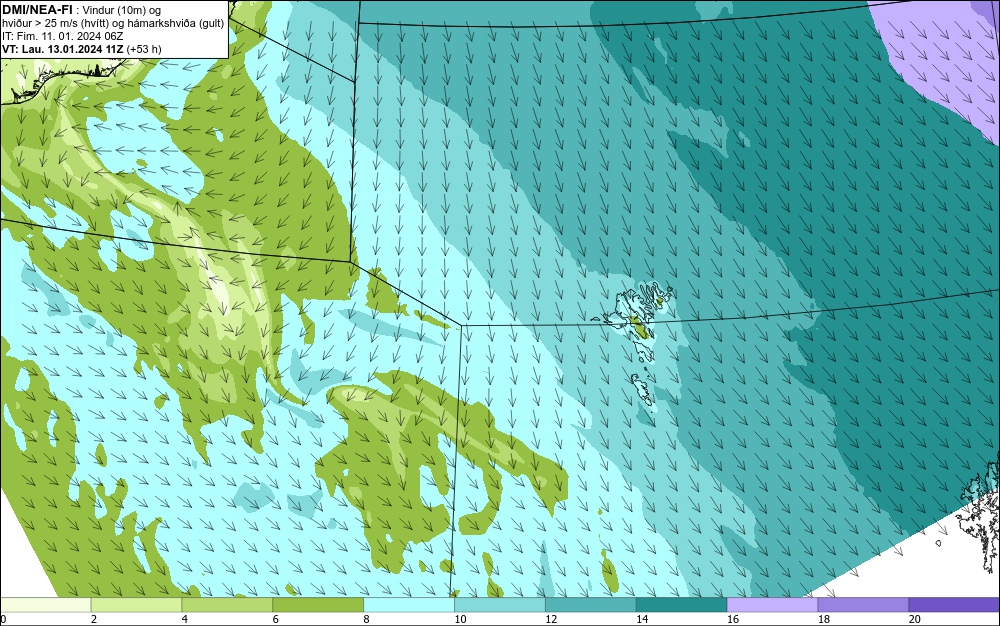This screenshot has width=1000, height=626.
Task: Click the '18' label under the color scale
Action: [x=823, y=619]
